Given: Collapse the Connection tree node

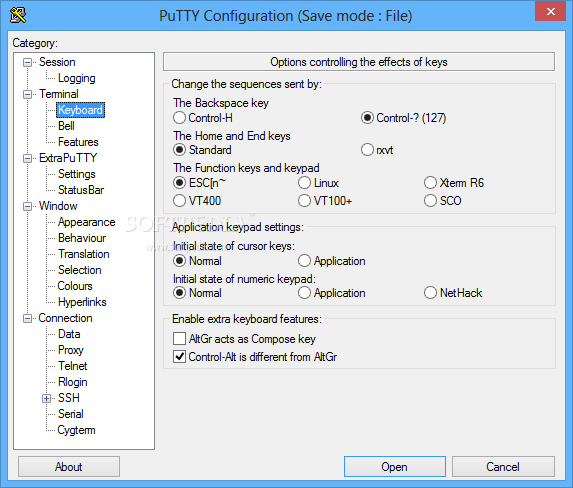Looking at the screenshot, I should (x=27, y=318).
